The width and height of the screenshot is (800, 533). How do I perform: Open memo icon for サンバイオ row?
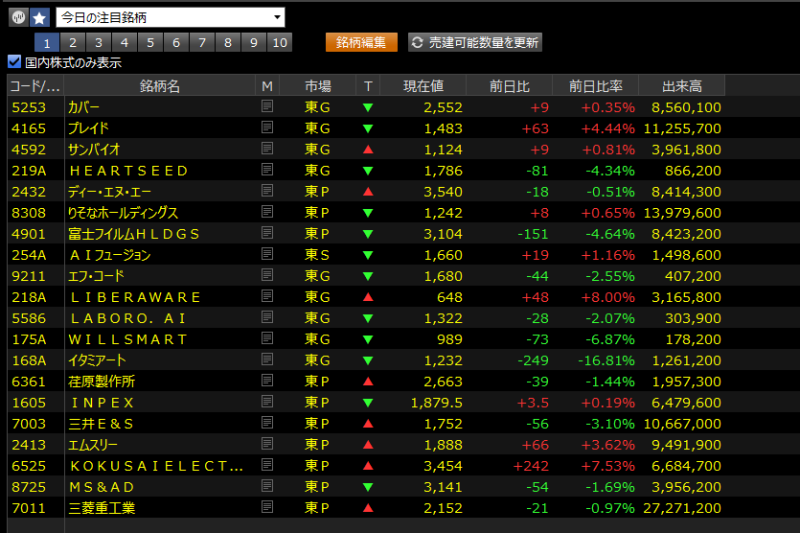[267, 148]
